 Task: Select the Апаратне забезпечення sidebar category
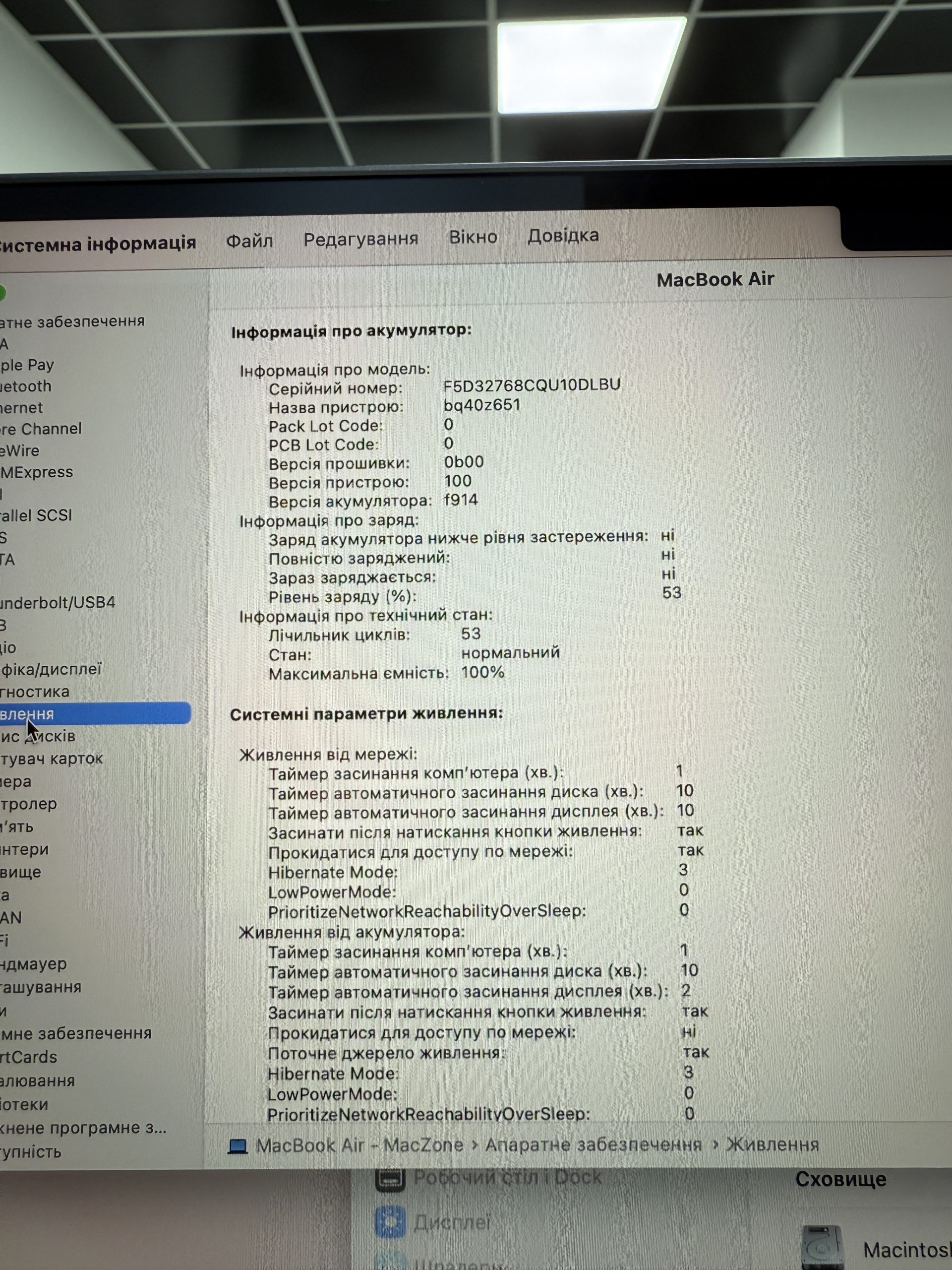[x=72, y=321]
